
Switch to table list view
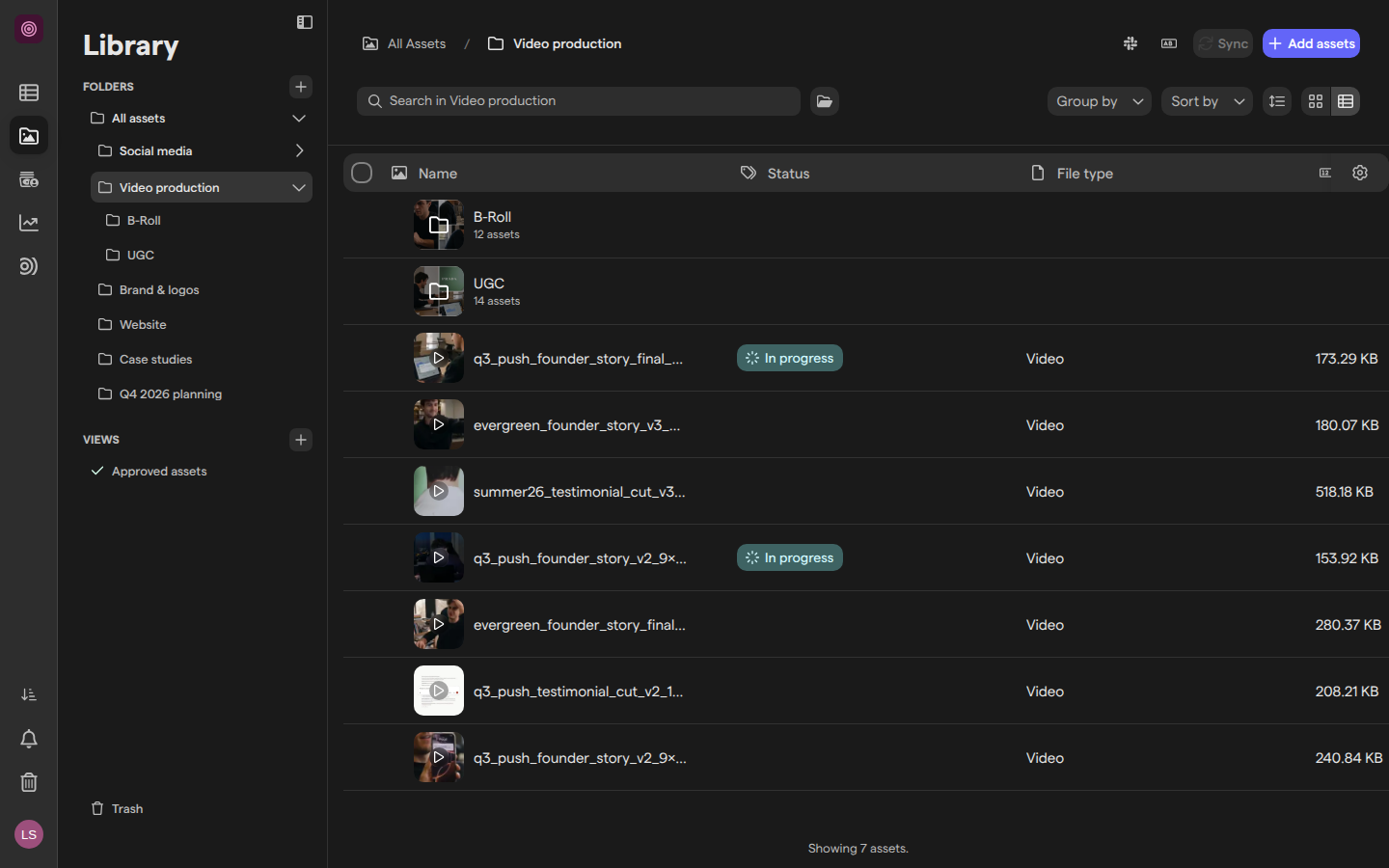pyautogui.click(x=1346, y=101)
